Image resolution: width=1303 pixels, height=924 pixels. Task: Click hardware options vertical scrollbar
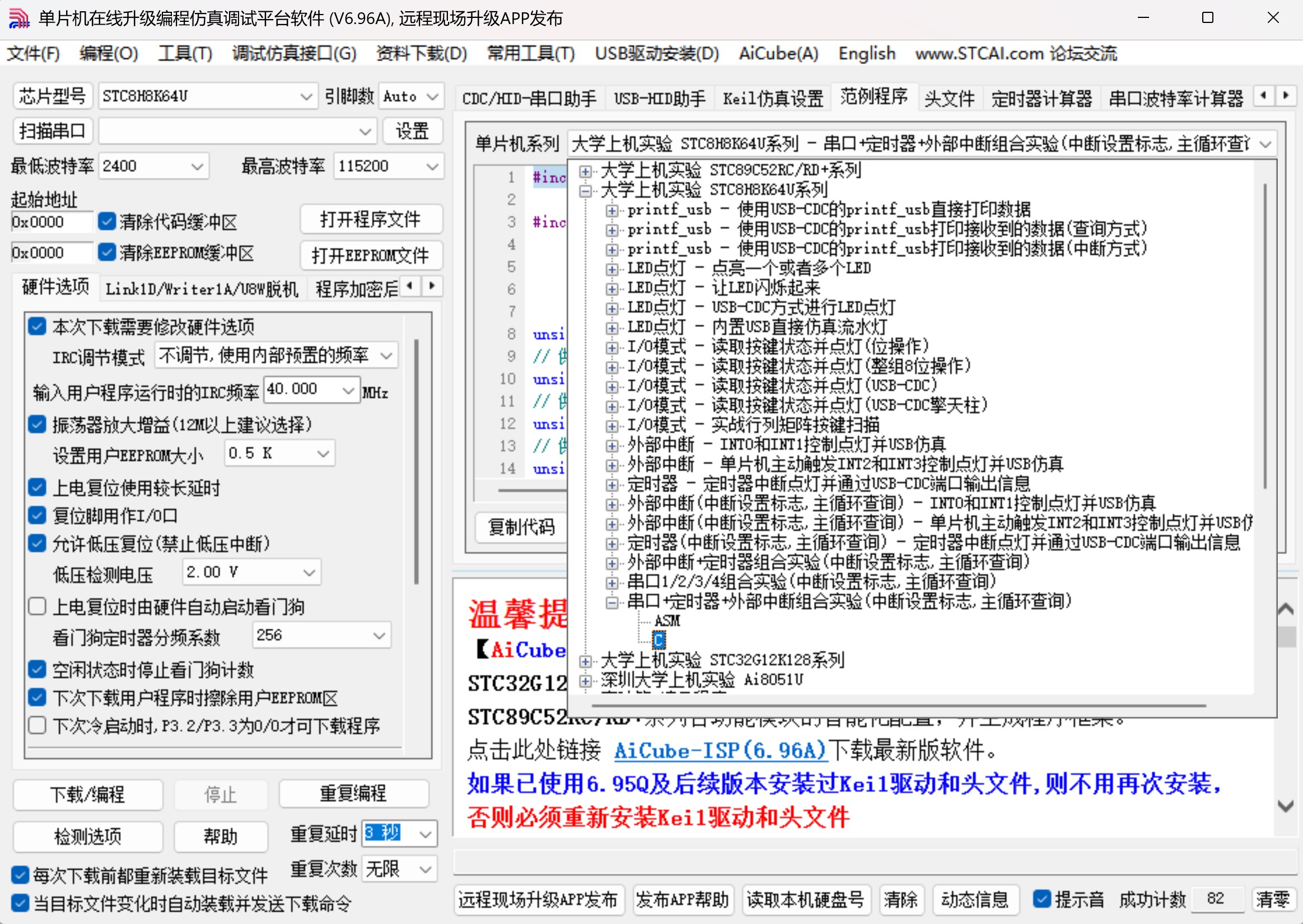click(x=417, y=461)
